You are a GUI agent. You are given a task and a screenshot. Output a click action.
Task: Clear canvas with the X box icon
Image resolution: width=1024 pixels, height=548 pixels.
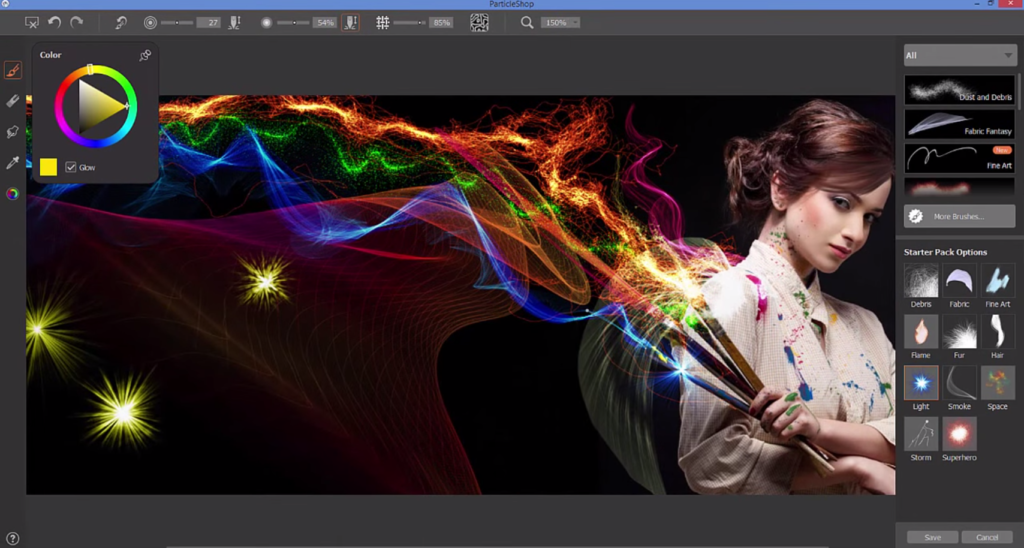31,23
